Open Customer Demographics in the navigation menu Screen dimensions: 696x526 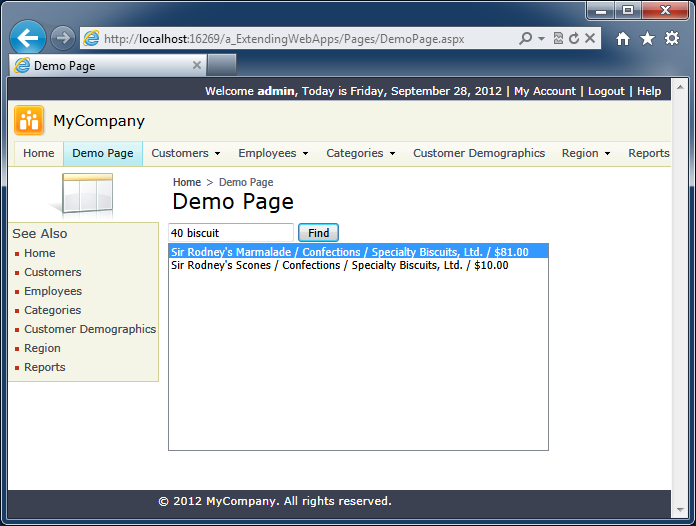[x=479, y=153]
